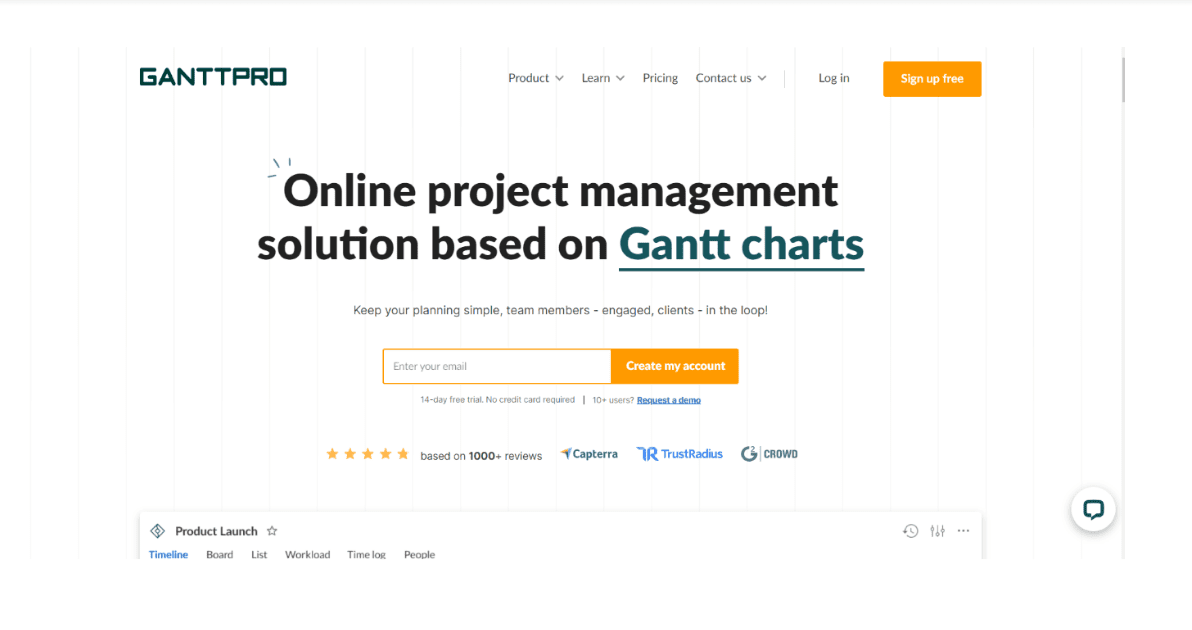
Task: Open the live chat widget
Action: pos(1093,509)
